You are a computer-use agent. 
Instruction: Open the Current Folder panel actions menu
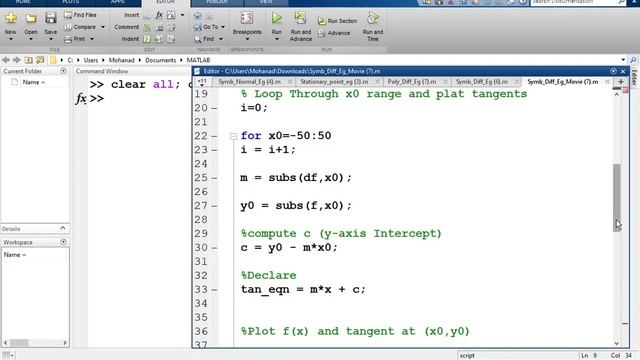point(63,71)
